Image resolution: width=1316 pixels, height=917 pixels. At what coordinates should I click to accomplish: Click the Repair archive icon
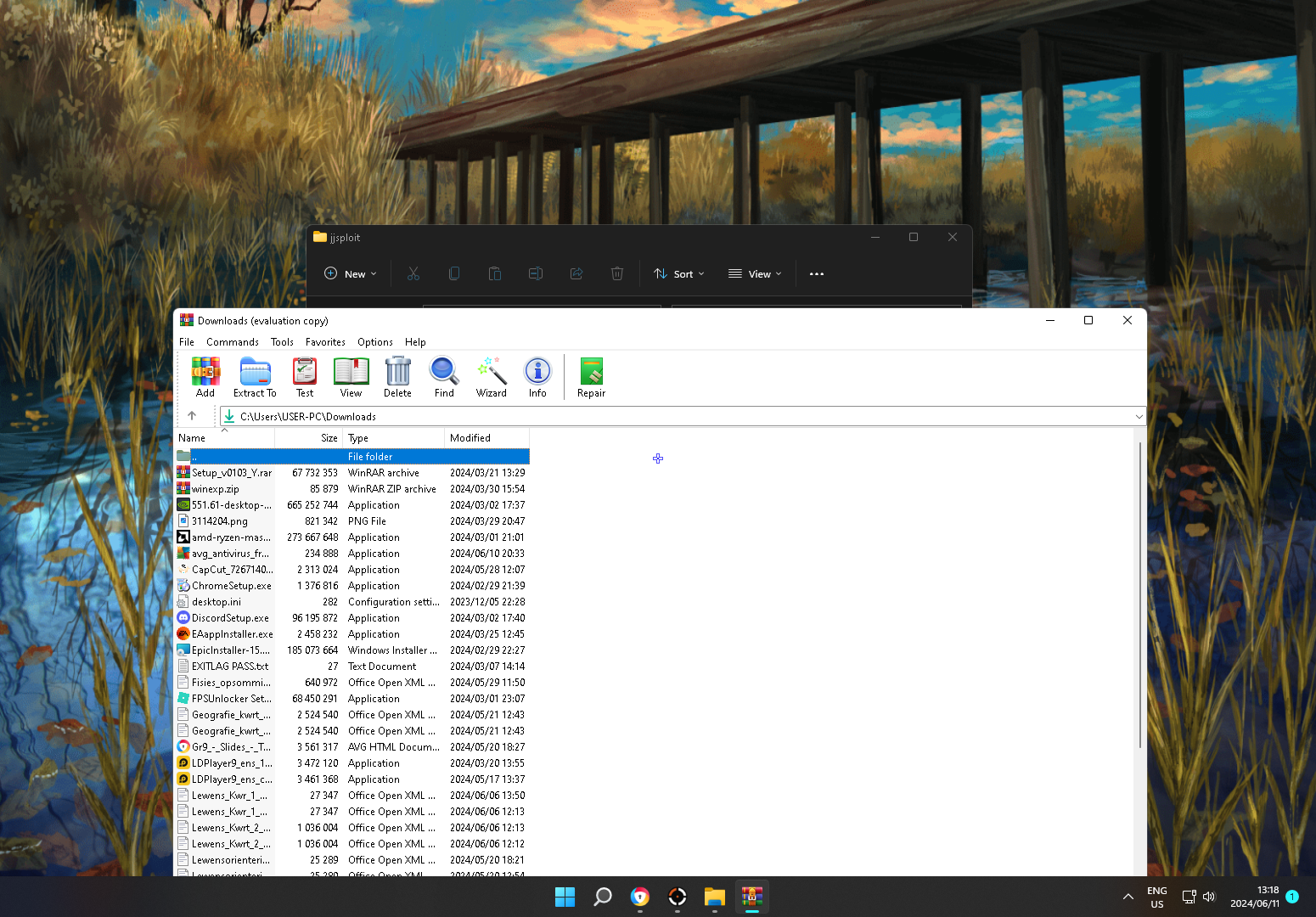[x=591, y=377]
